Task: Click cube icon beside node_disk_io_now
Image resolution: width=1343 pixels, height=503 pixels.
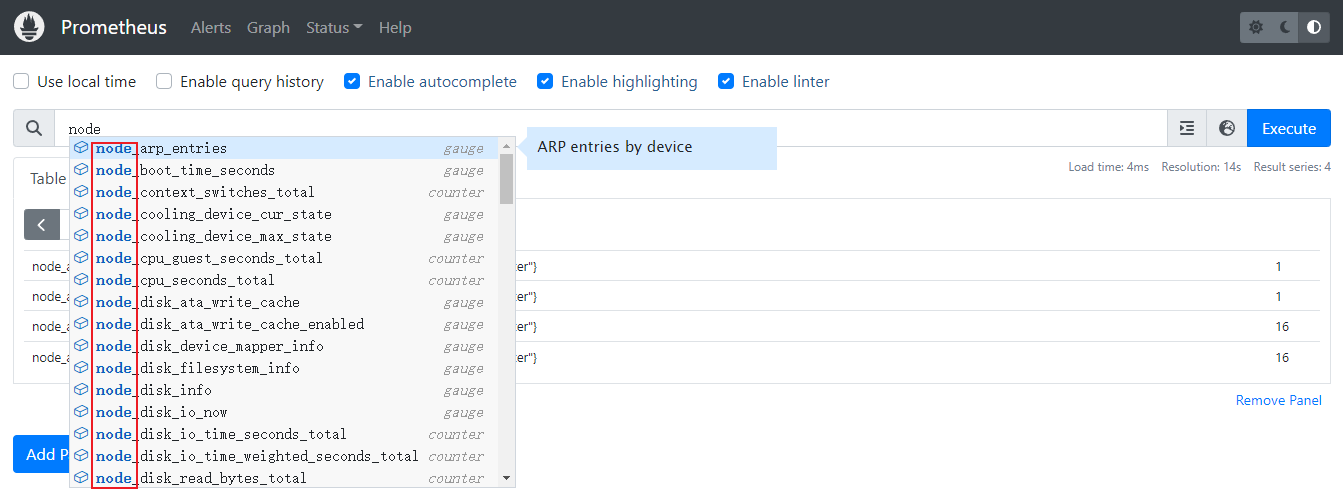Action: click(x=81, y=412)
